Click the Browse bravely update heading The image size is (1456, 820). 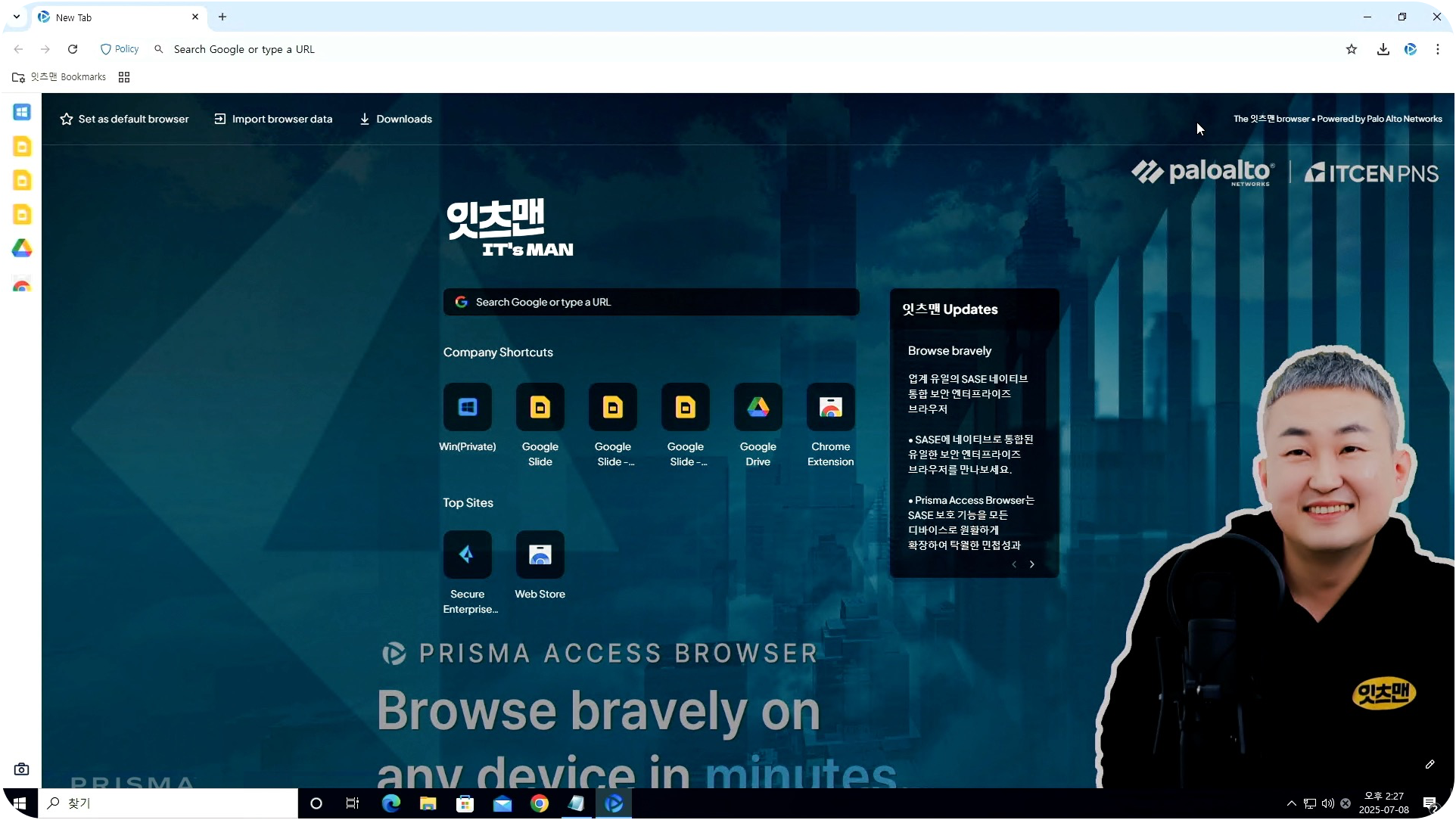[950, 351]
